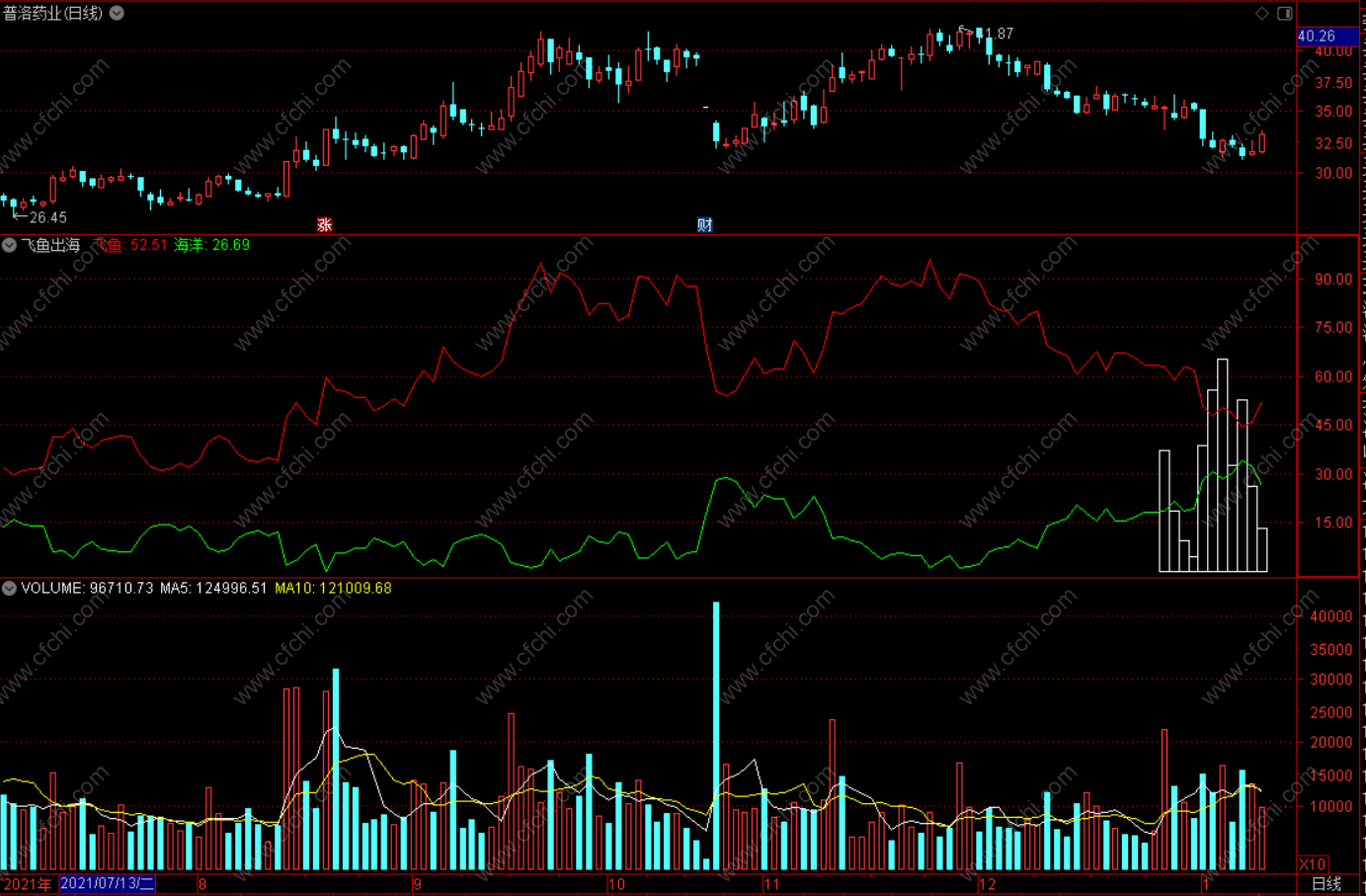Click the 20000 volume axis label

[x=1331, y=743]
